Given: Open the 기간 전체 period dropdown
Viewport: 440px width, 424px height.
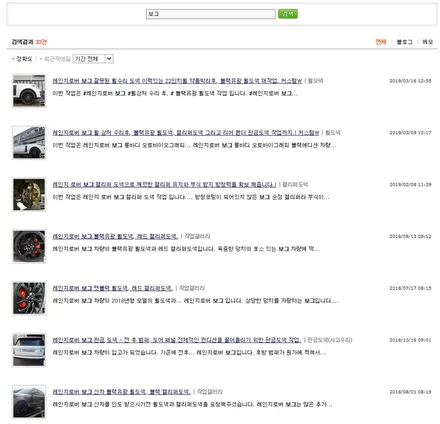Looking at the screenshot, I should tap(93, 59).
